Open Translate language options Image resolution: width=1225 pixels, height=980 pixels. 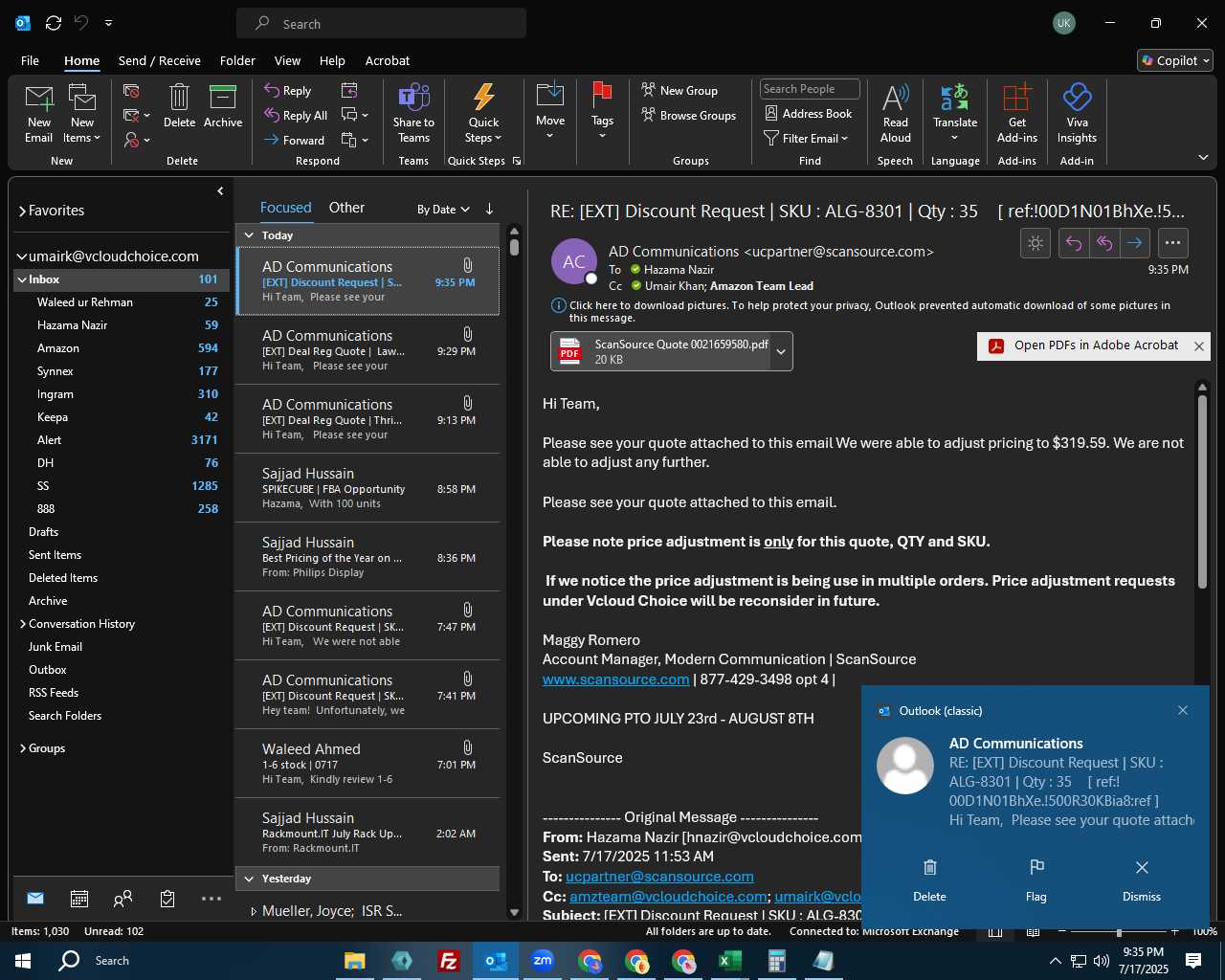pos(955,112)
